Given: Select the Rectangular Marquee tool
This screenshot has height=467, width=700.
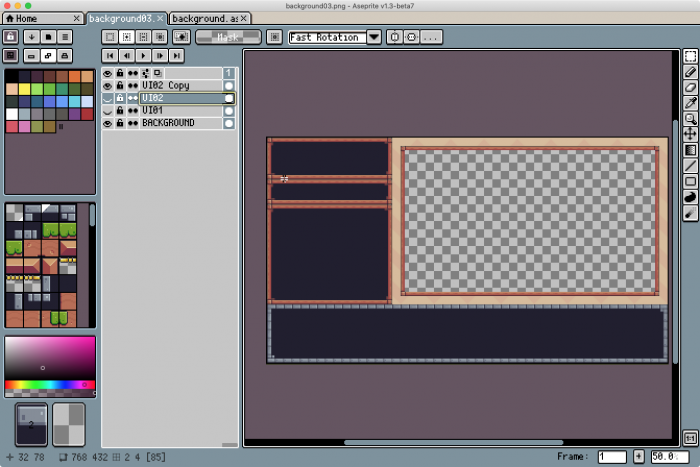Looking at the screenshot, I should [690, 57].
